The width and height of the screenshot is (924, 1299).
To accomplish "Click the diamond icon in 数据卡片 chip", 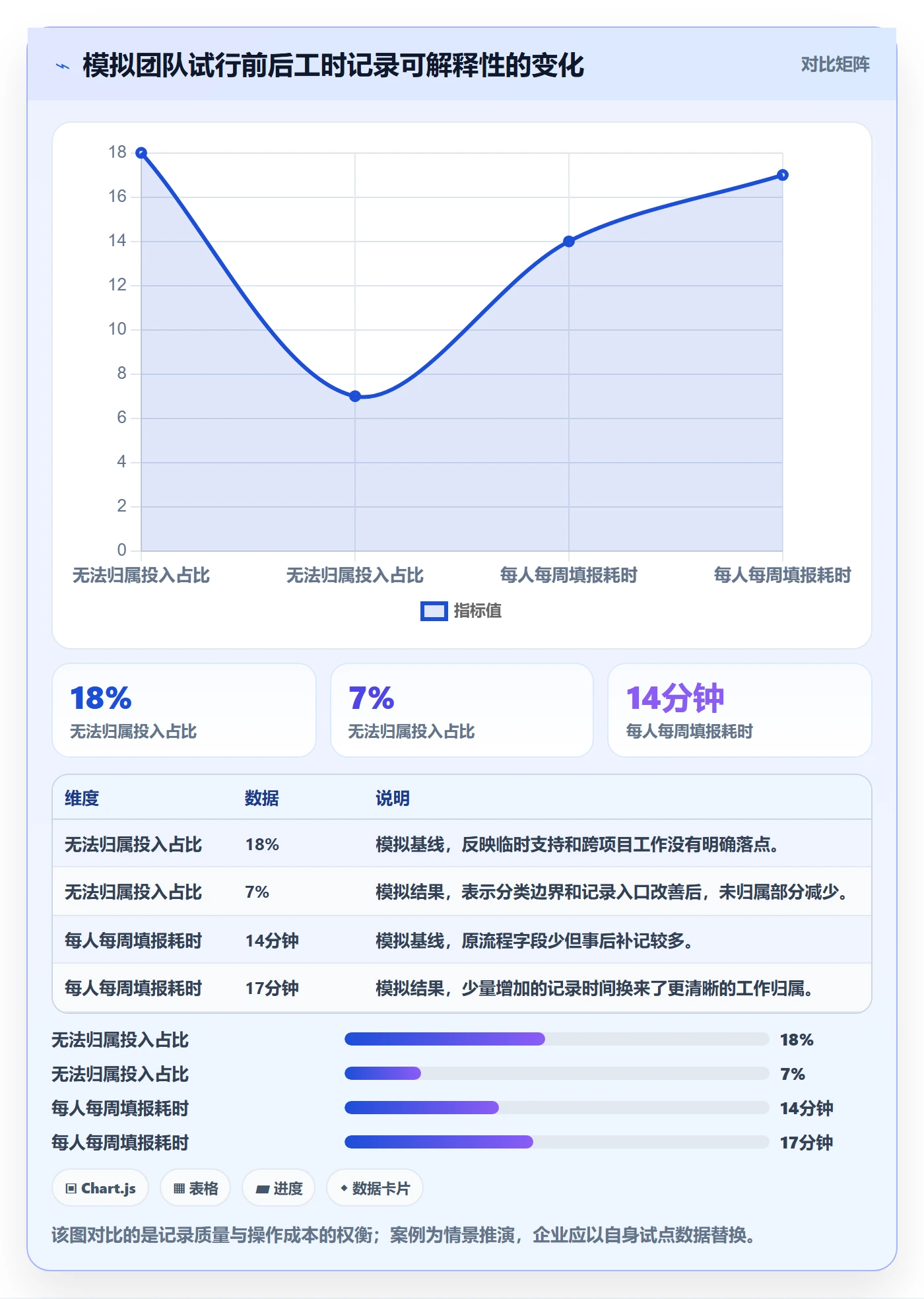I will click(344, 1188).
